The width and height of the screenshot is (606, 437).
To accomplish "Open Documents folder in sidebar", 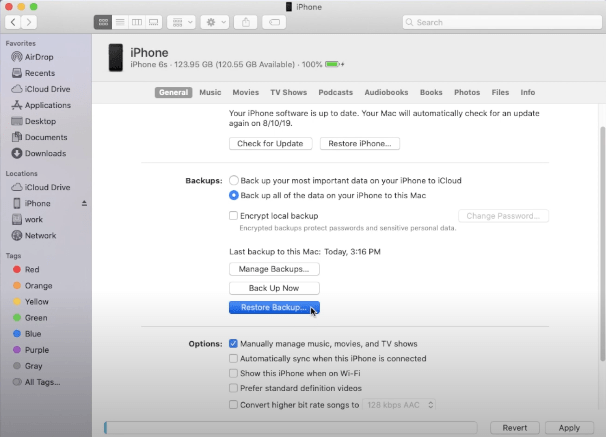I will [x=39, y=137].
